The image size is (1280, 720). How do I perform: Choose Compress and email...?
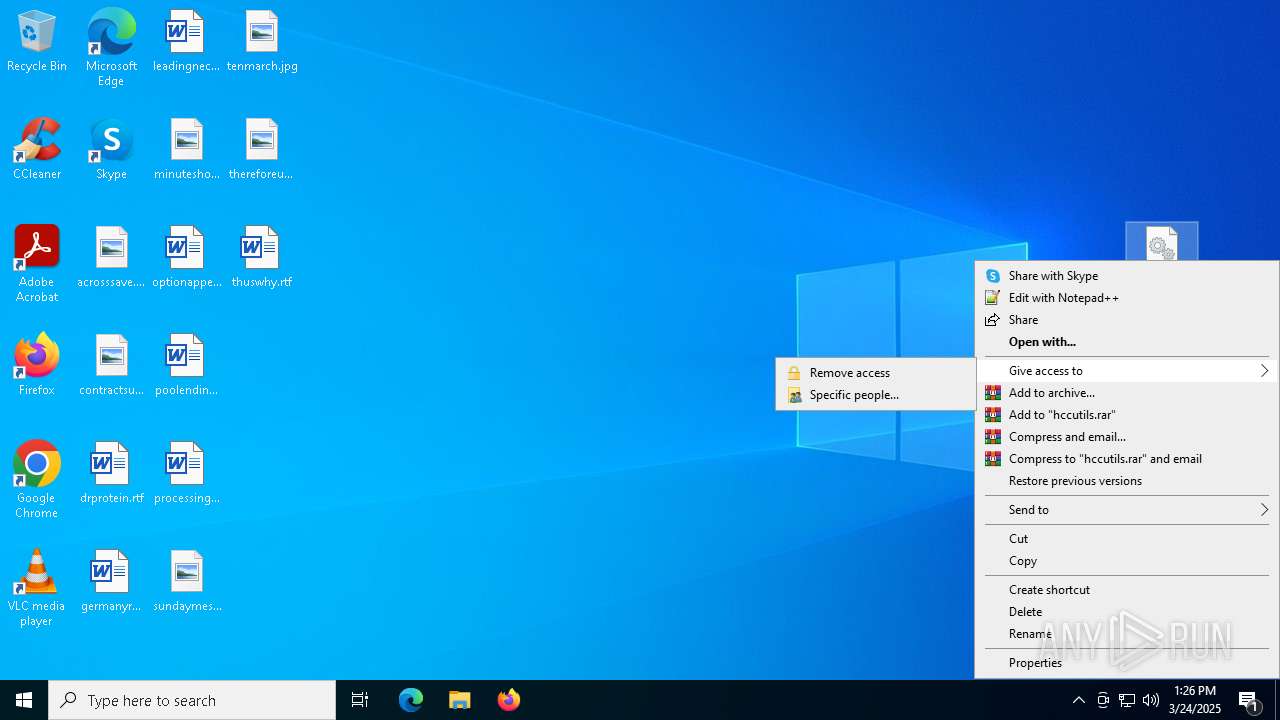click(1127, 437)
